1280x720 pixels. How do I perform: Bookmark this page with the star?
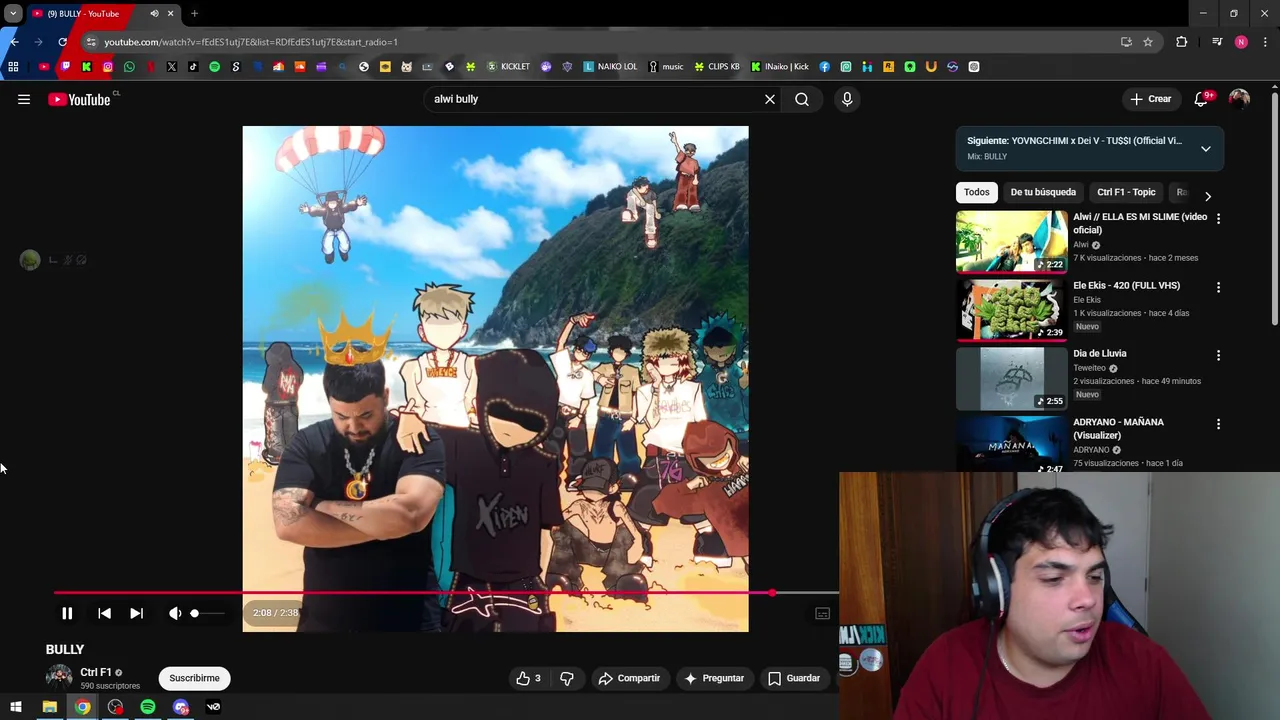tap(1148, 42)
